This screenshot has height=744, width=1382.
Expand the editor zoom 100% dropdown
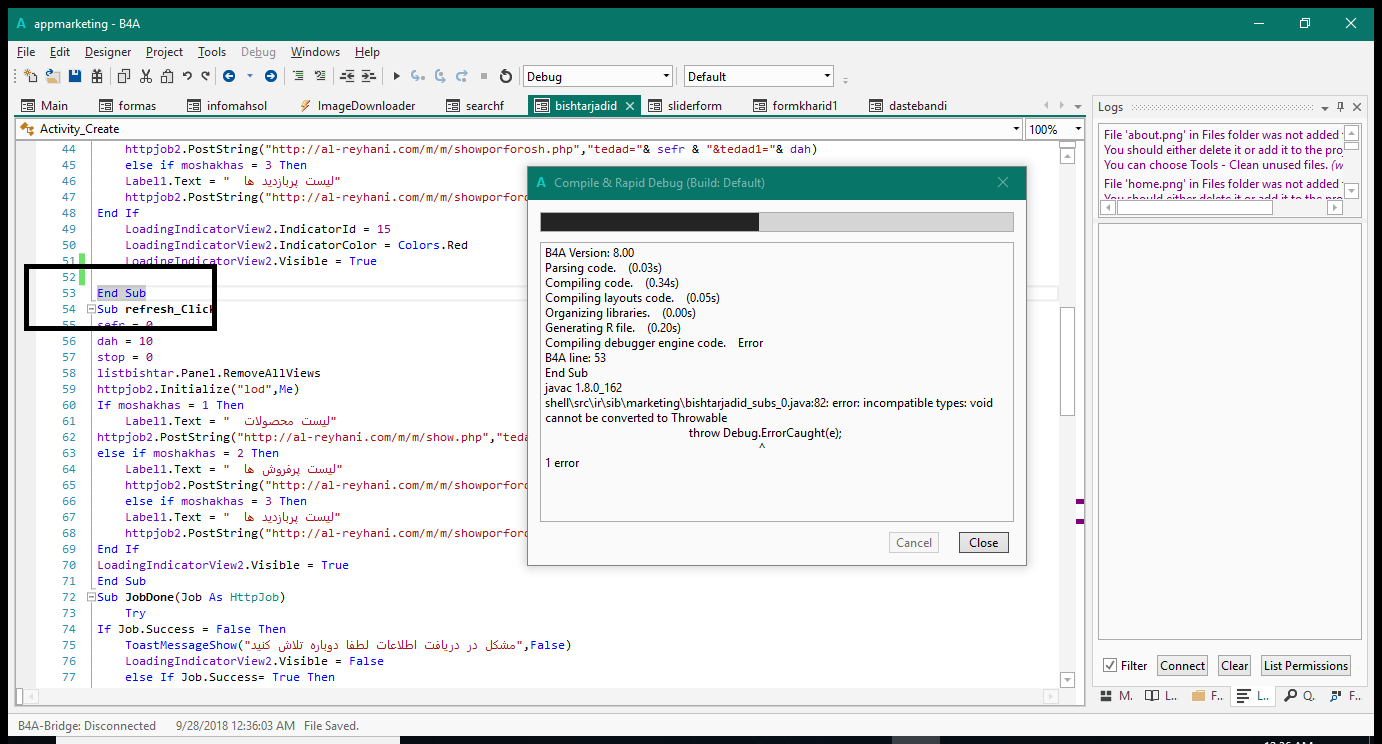1078,129
